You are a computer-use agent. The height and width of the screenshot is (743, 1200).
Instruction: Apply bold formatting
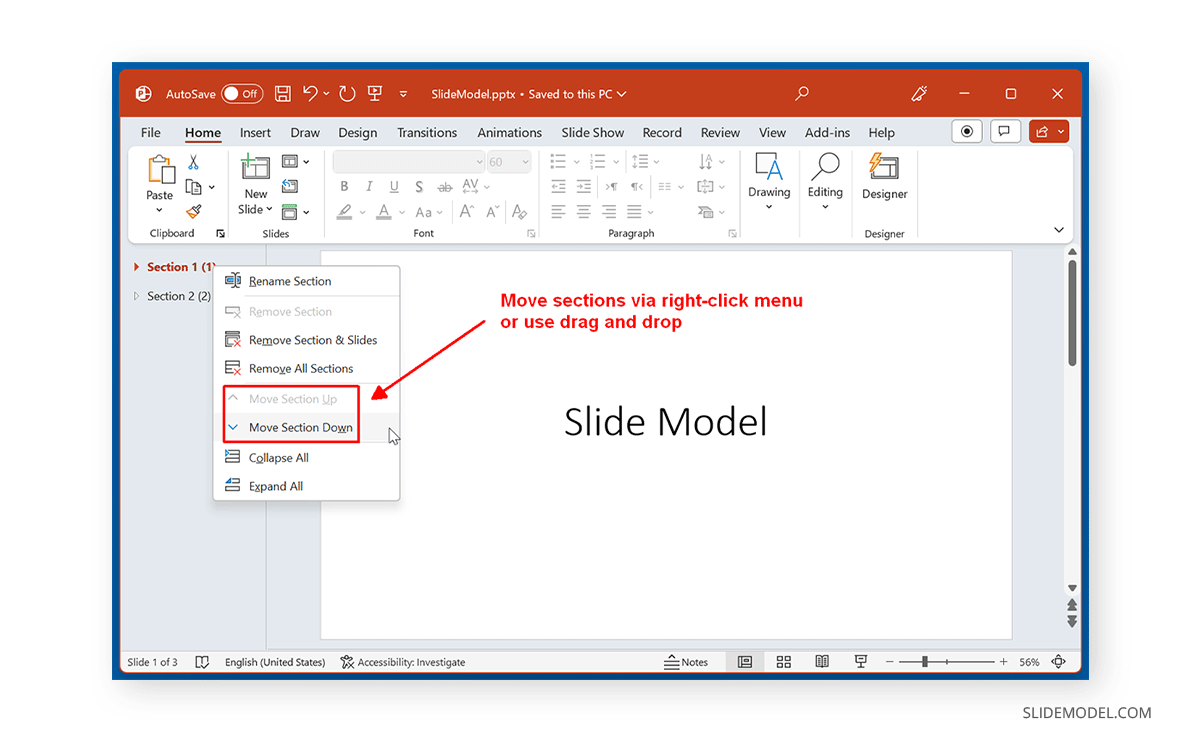pos(344,186)
